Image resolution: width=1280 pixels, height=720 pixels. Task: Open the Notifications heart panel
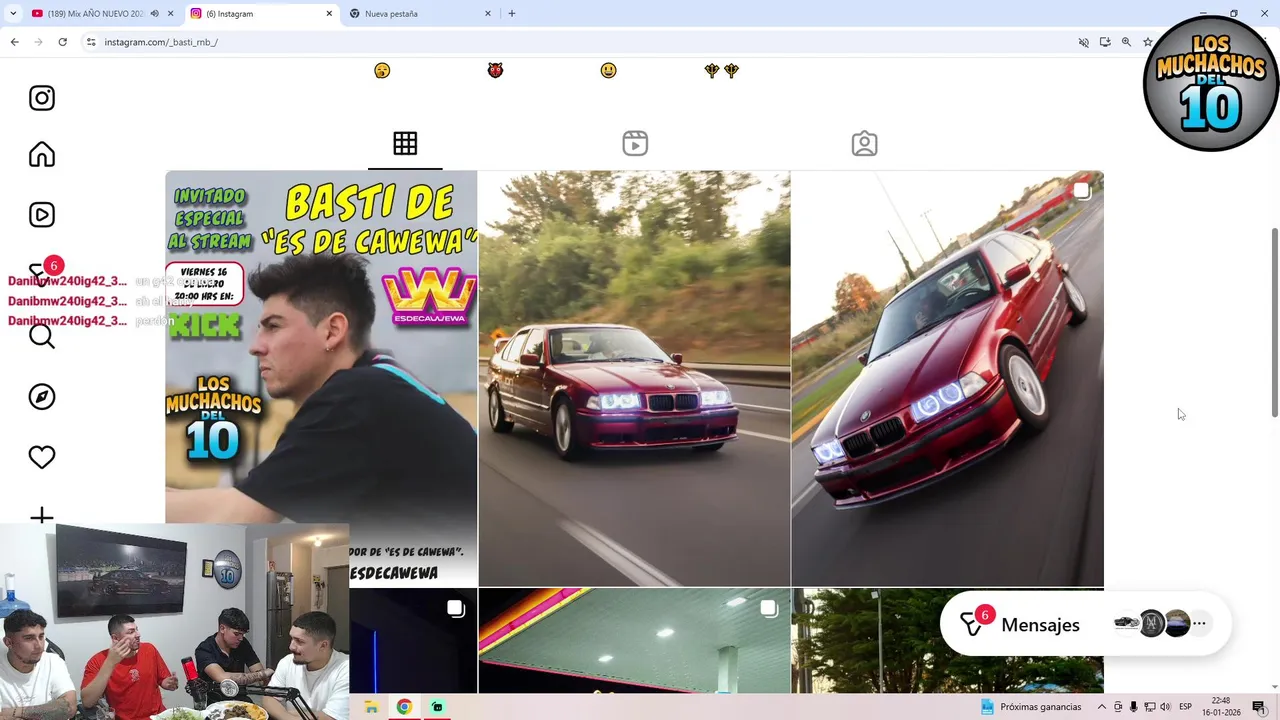[x=42, y=457]
